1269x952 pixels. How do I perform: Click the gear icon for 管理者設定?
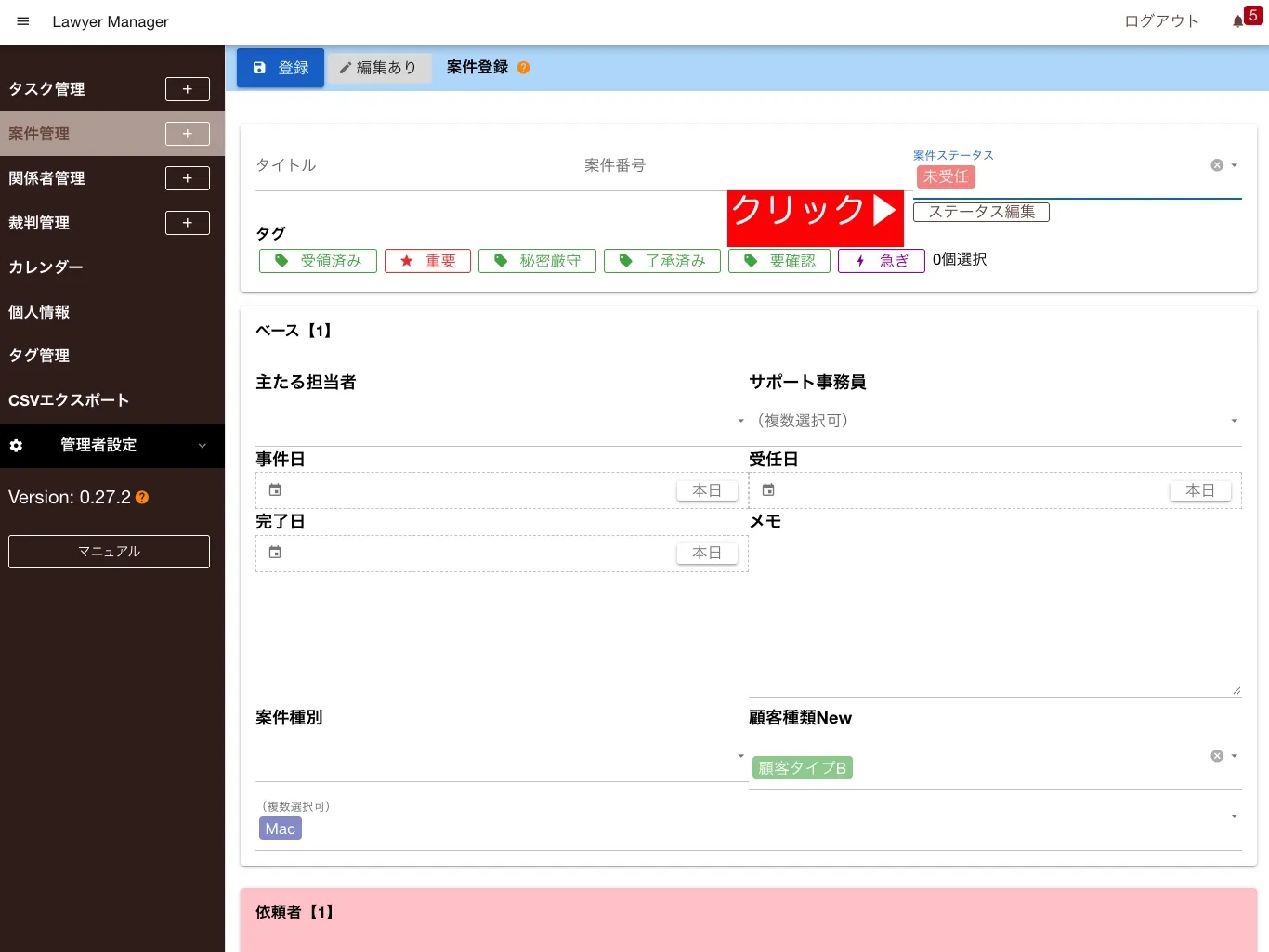coord(16,446)
